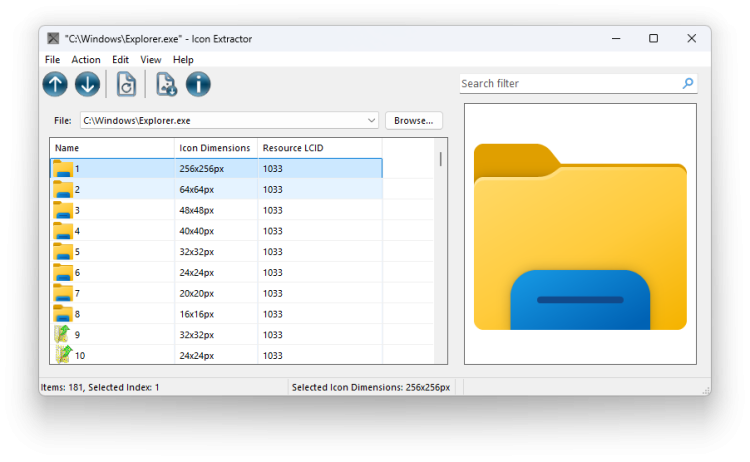The width and height of the screenshot is (750, 462).
Task: Sort by the Name column header
Action: click(112, 148)
